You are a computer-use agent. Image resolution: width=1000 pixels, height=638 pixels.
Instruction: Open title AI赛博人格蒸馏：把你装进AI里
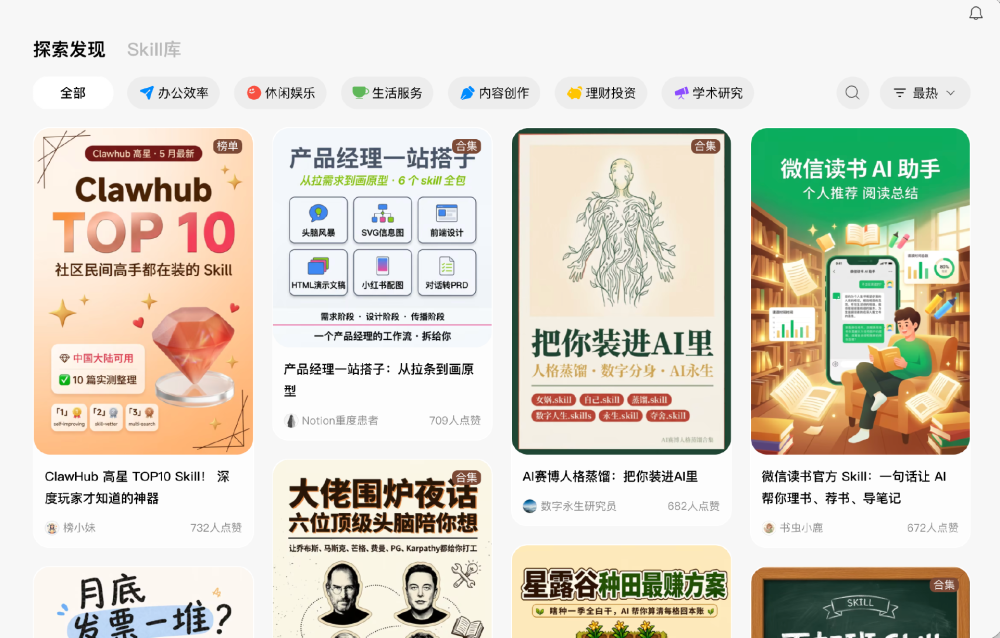pos(610,477)
